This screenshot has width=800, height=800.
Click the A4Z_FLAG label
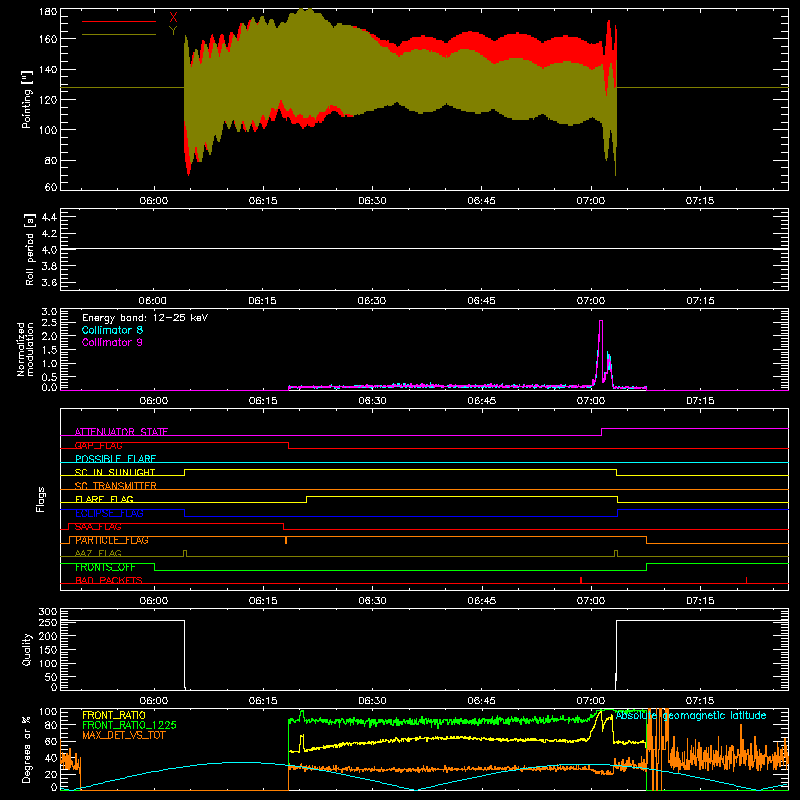98,553
